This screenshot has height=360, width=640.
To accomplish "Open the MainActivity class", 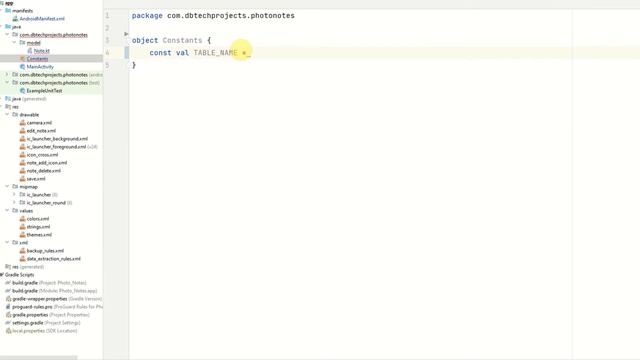I will 40,67.
